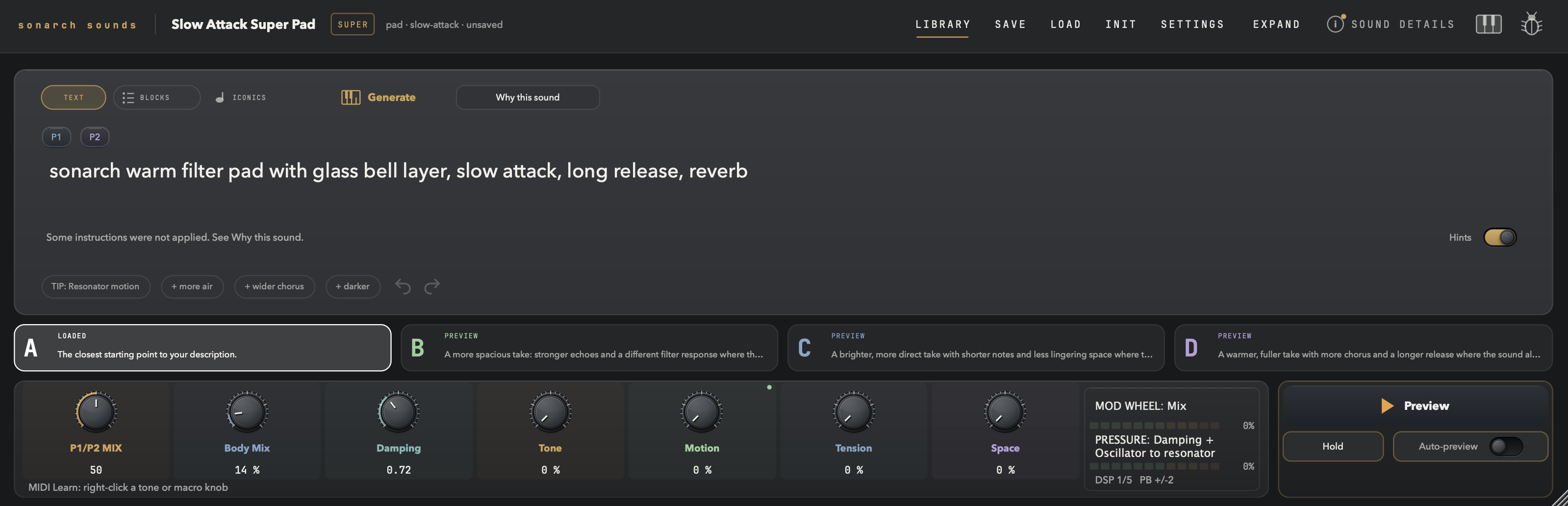Undo the last prompt change

403,286
